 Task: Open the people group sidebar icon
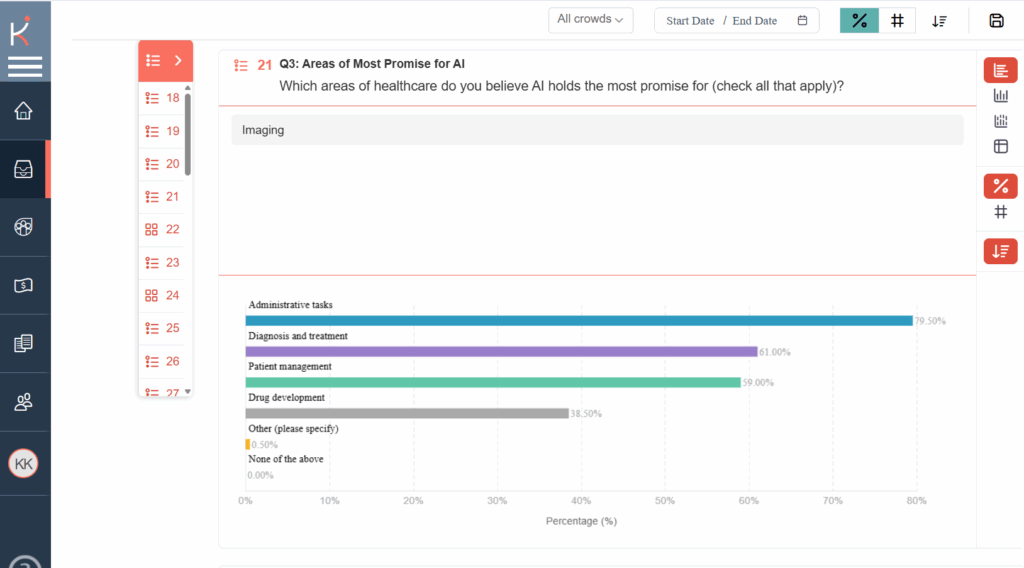pos(23,402)
